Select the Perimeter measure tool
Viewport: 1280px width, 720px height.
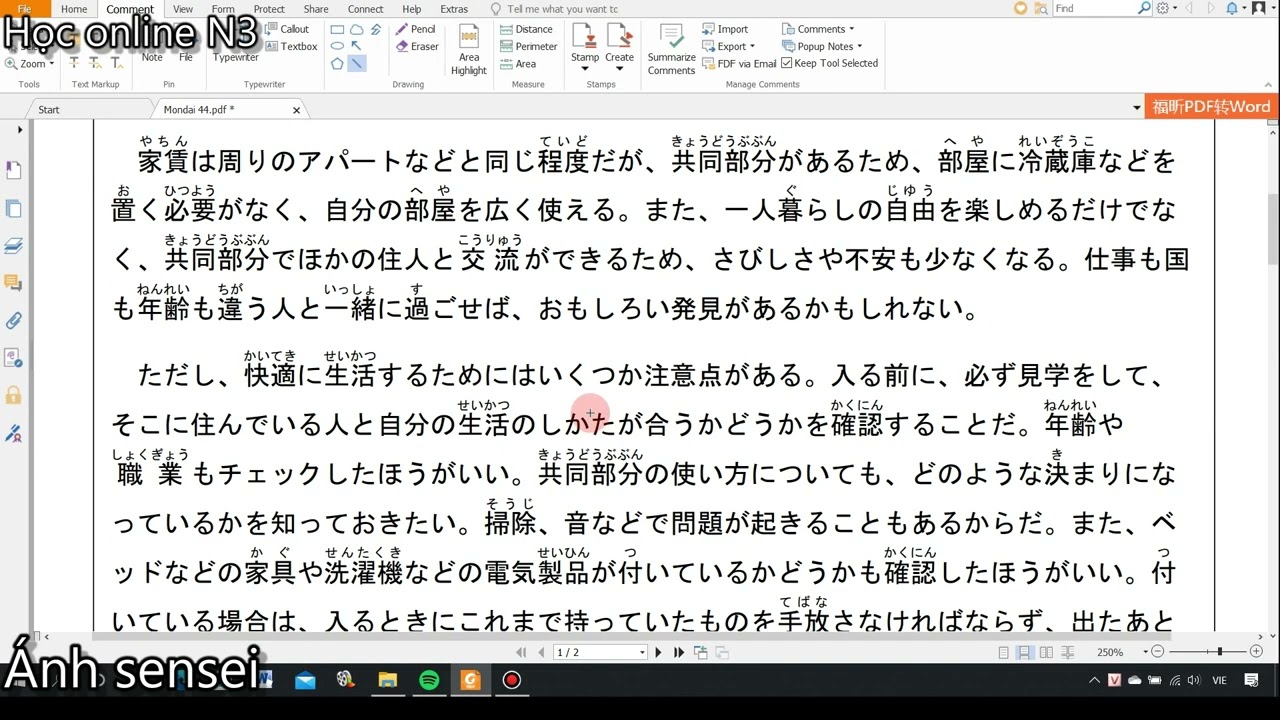coord(528,46)
